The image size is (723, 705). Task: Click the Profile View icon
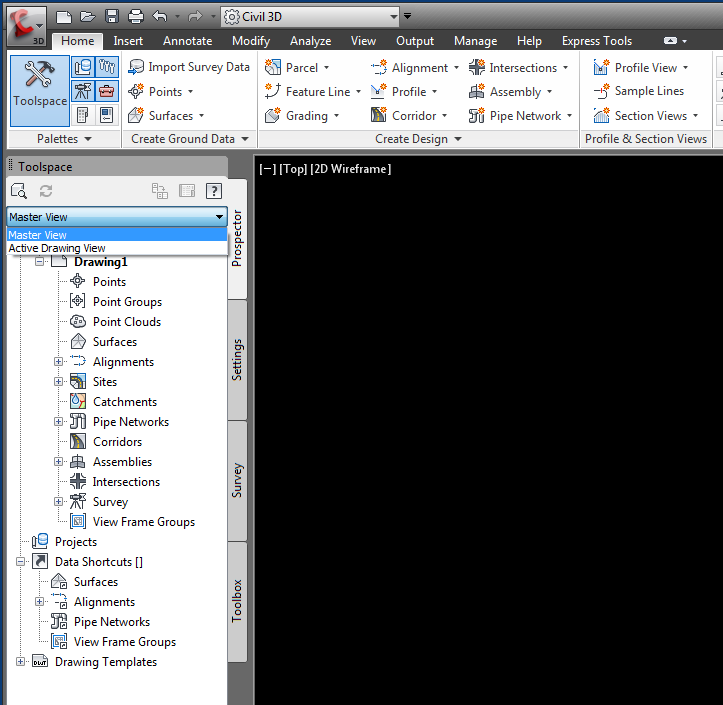tap(601, 67)
